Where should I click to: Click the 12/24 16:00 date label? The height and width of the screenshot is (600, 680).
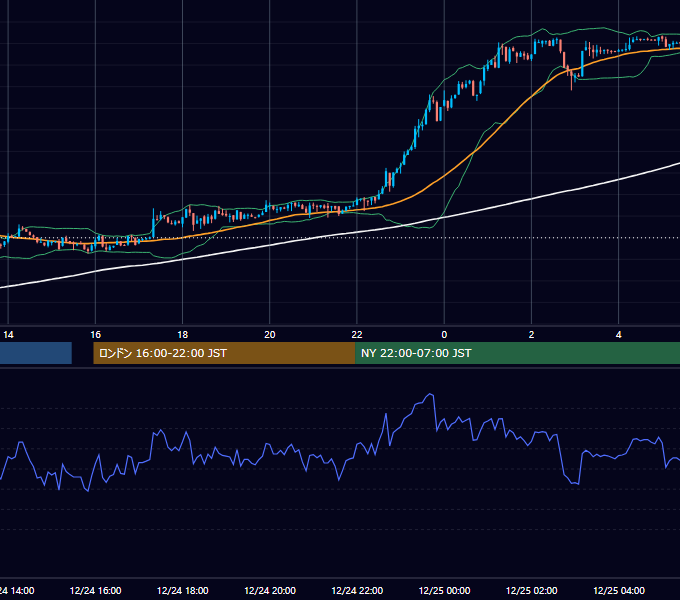coord(95,590)
